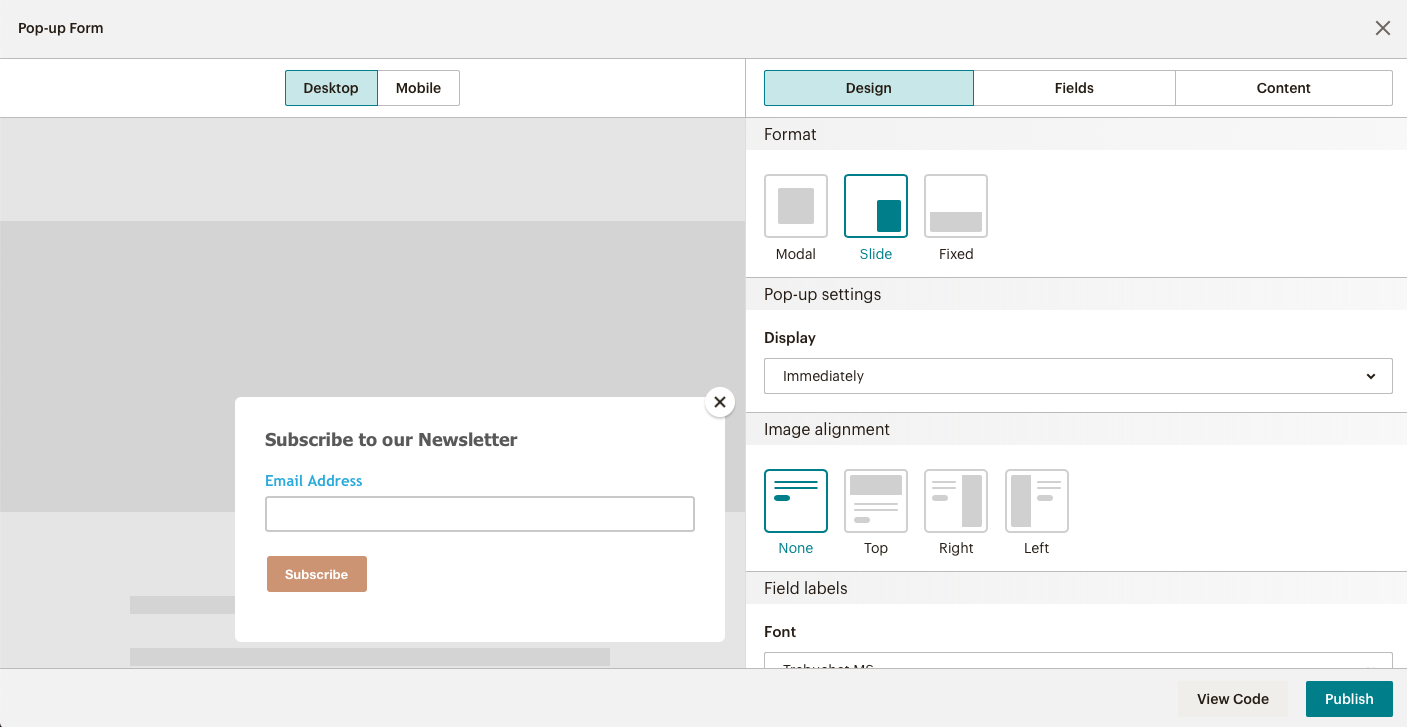The width and height of the screenshot is (1407, 727).
Task: Switch preview to Desktop view
Action: [331, 88]
